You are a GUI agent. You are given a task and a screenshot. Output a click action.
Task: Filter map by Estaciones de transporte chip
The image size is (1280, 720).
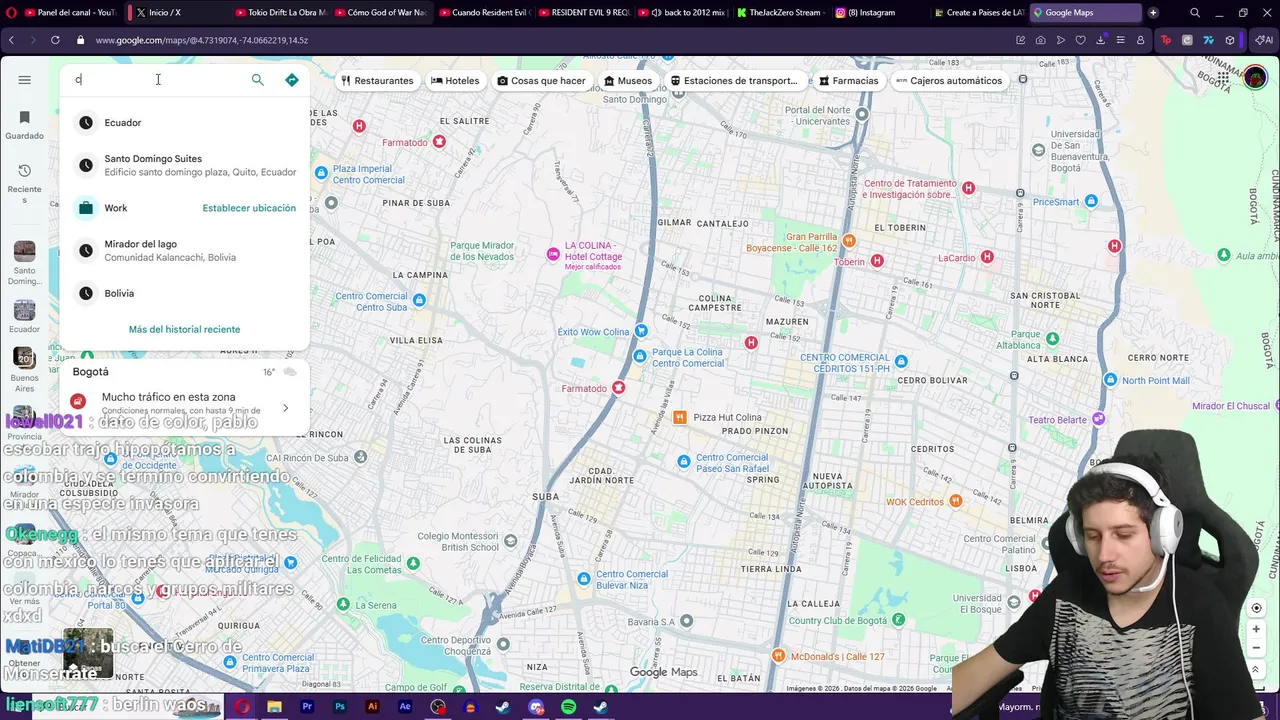(734, 80)
